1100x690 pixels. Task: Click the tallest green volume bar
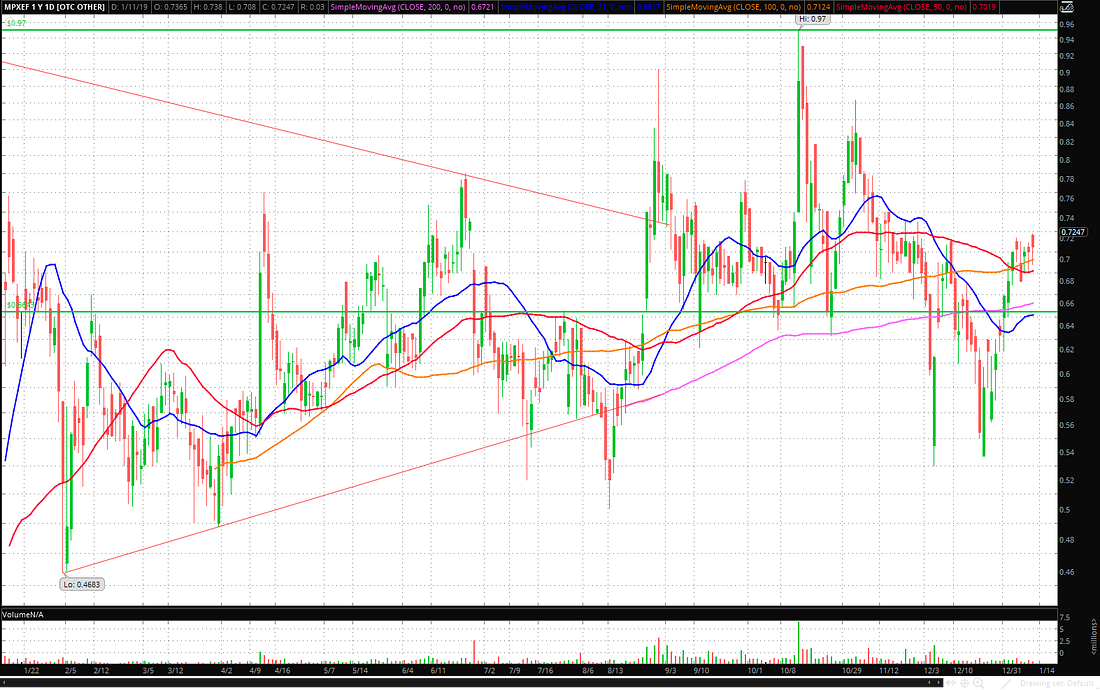[799, 641]
